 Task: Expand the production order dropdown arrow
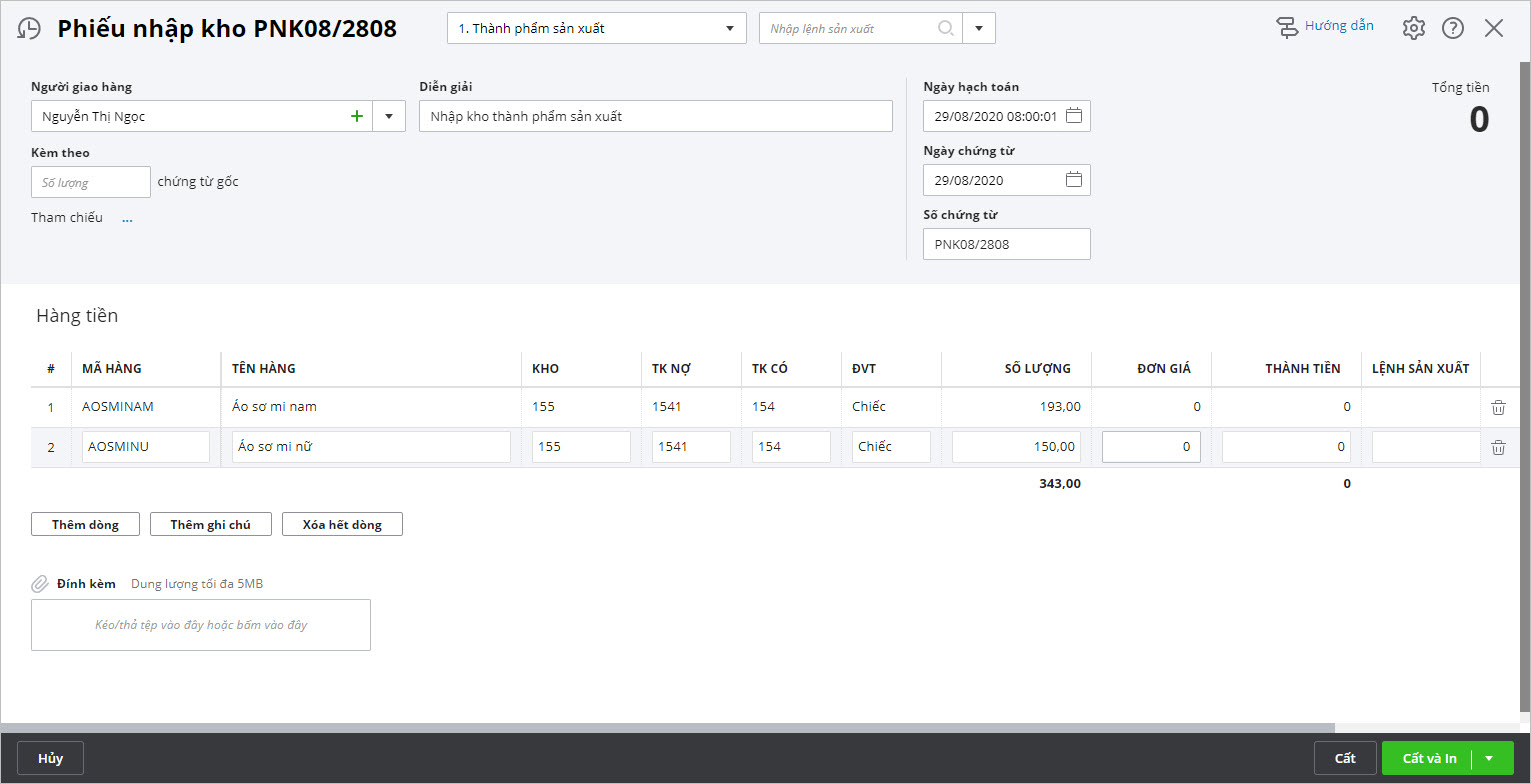tap(979, 28)
